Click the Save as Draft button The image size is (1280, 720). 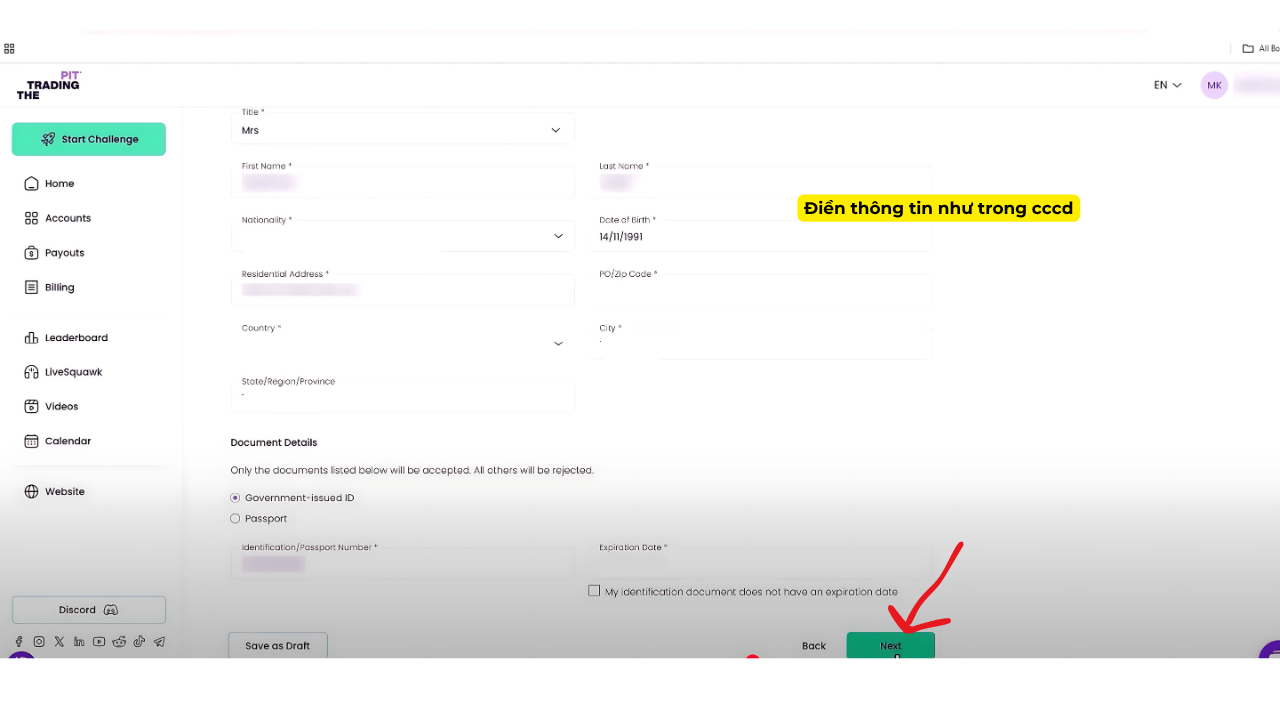pyautogui.click(x=277, y=645)
